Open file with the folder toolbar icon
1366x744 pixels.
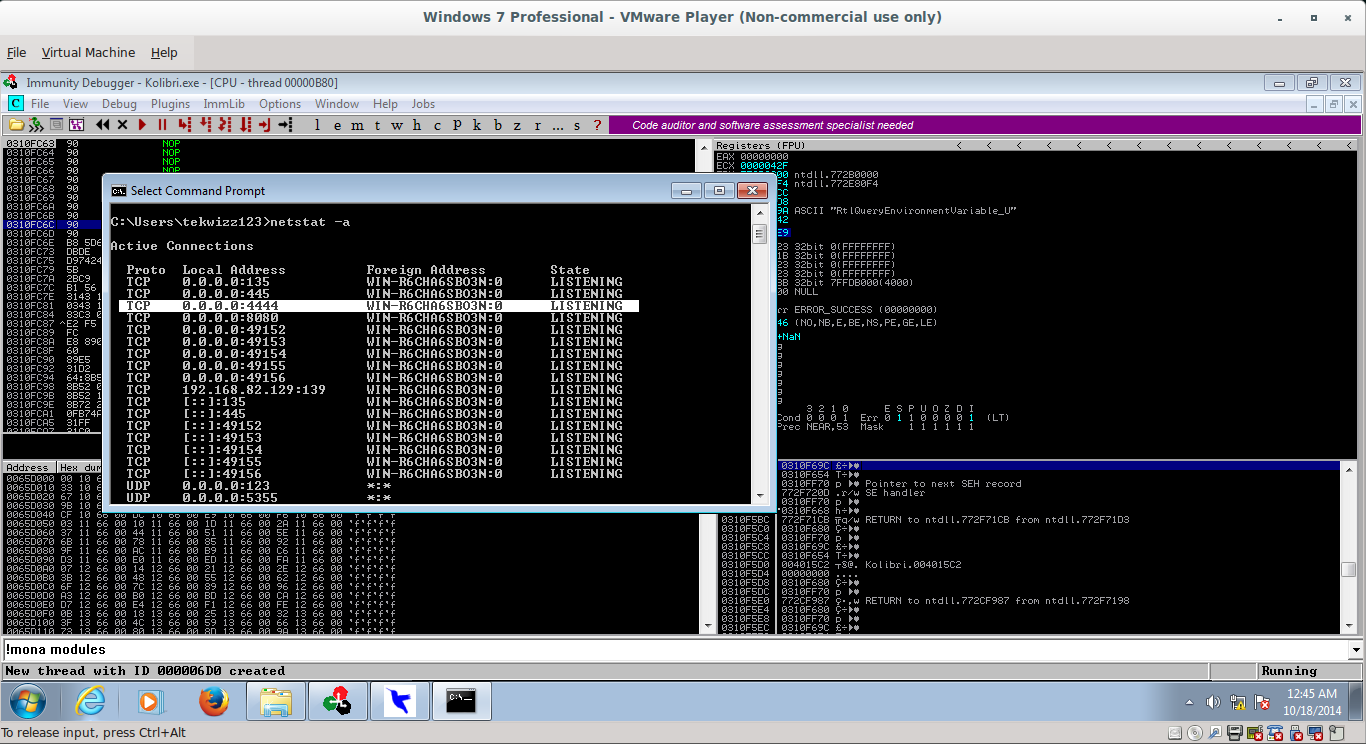point(16,125)
